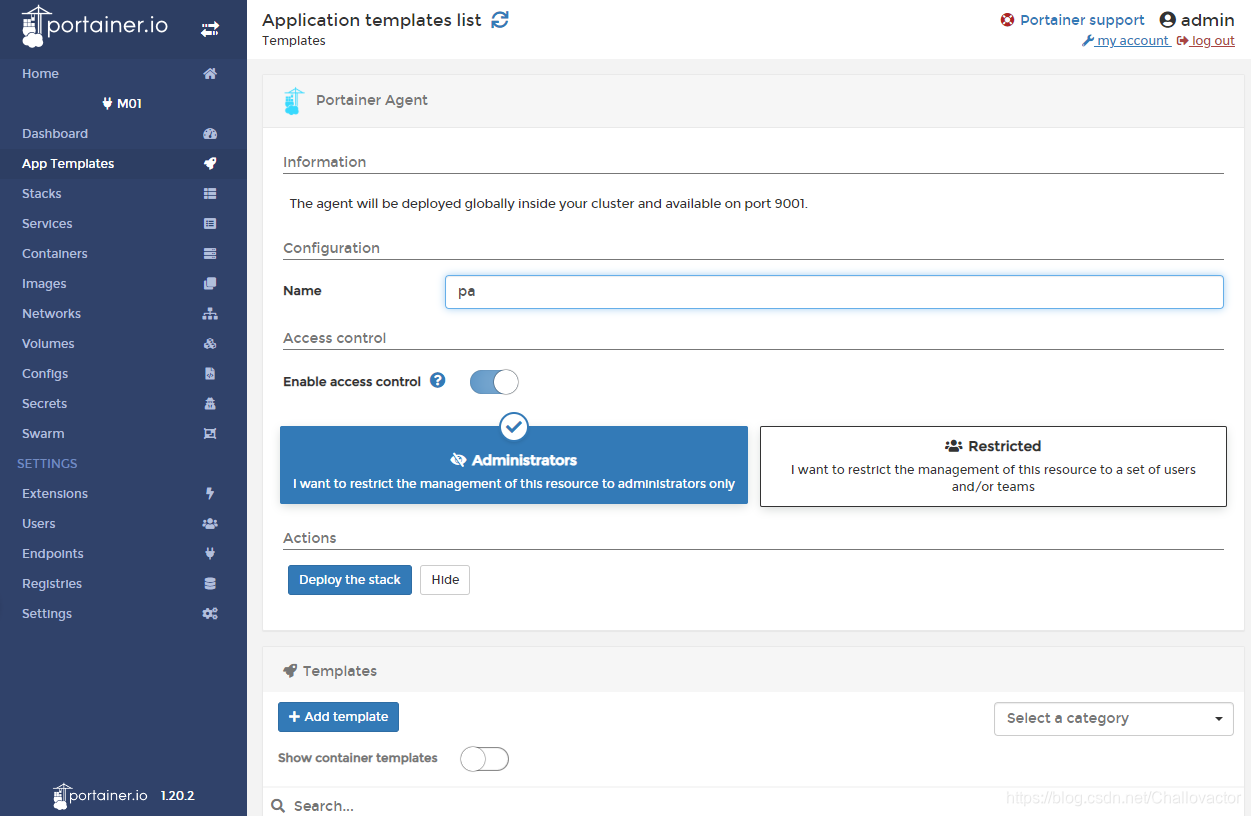This screenshot has height=816, width=1251.
Task: Open the Select a category dropdown
Action: coord(1114,718)
